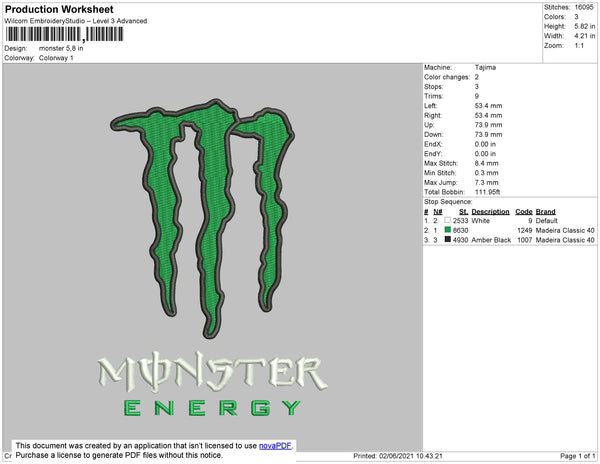This screenshot has width=600, height=464.
Task: Click the novaPDF link in the notice
Action: click(x=275, y=446)
